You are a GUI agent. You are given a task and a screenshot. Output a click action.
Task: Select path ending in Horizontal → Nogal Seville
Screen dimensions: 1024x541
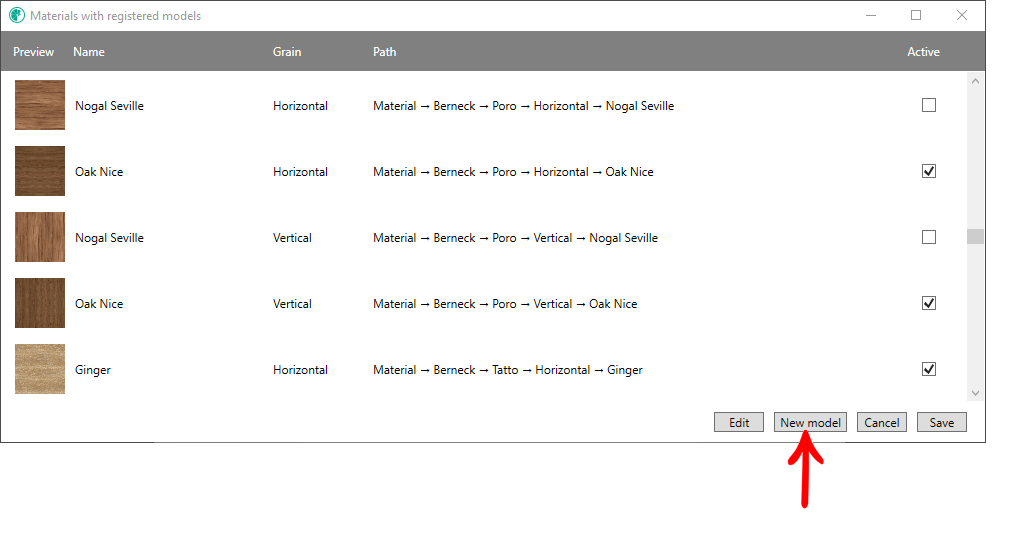523,106
